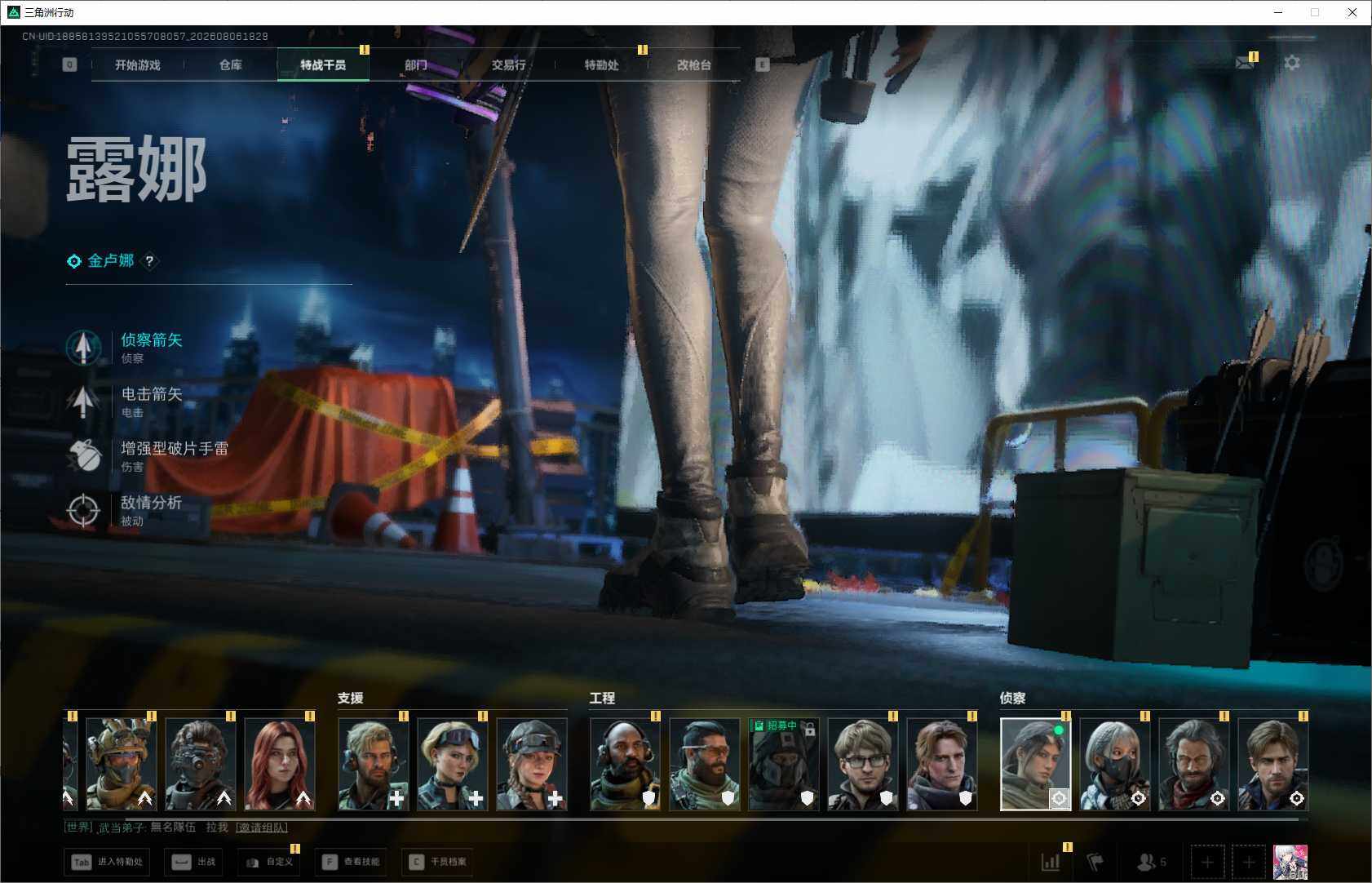Open the 自定义 customize button
The image size is (1372, 883).
269,862
